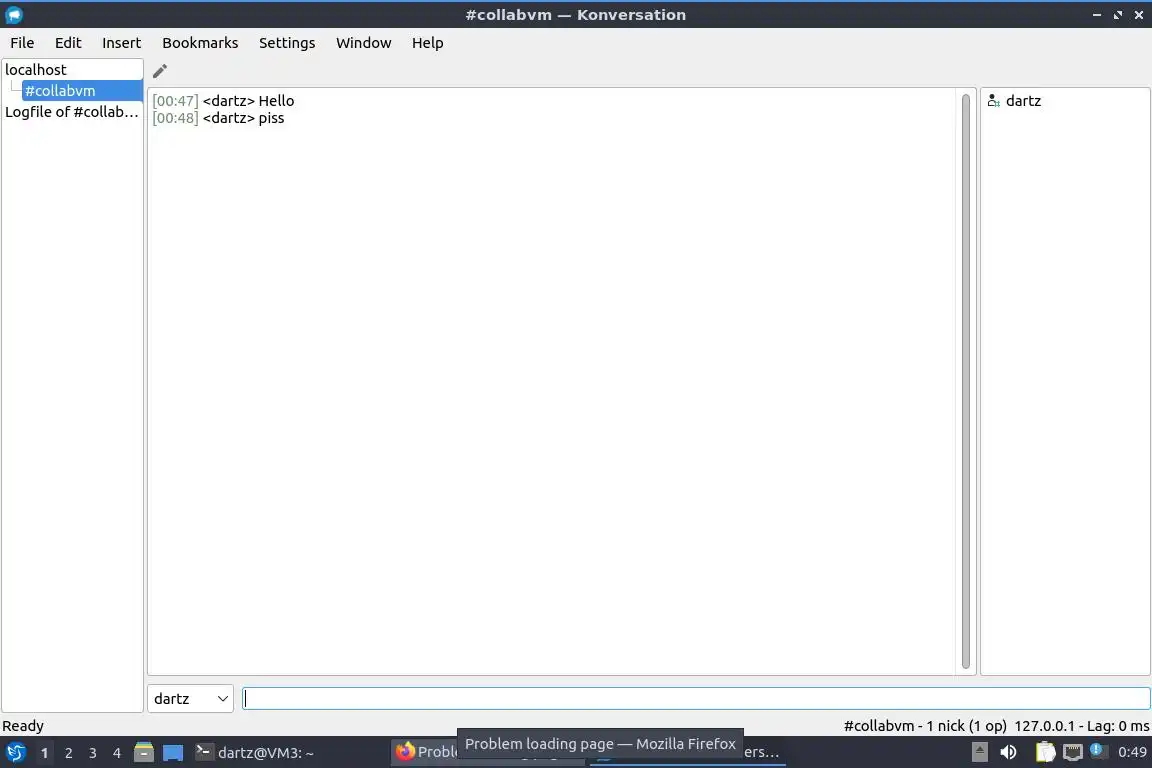Click the "127.0.0.1 - Lag: 0 ms" status text
This screenshot has width=1152, height=768.
coord(1081,726)
